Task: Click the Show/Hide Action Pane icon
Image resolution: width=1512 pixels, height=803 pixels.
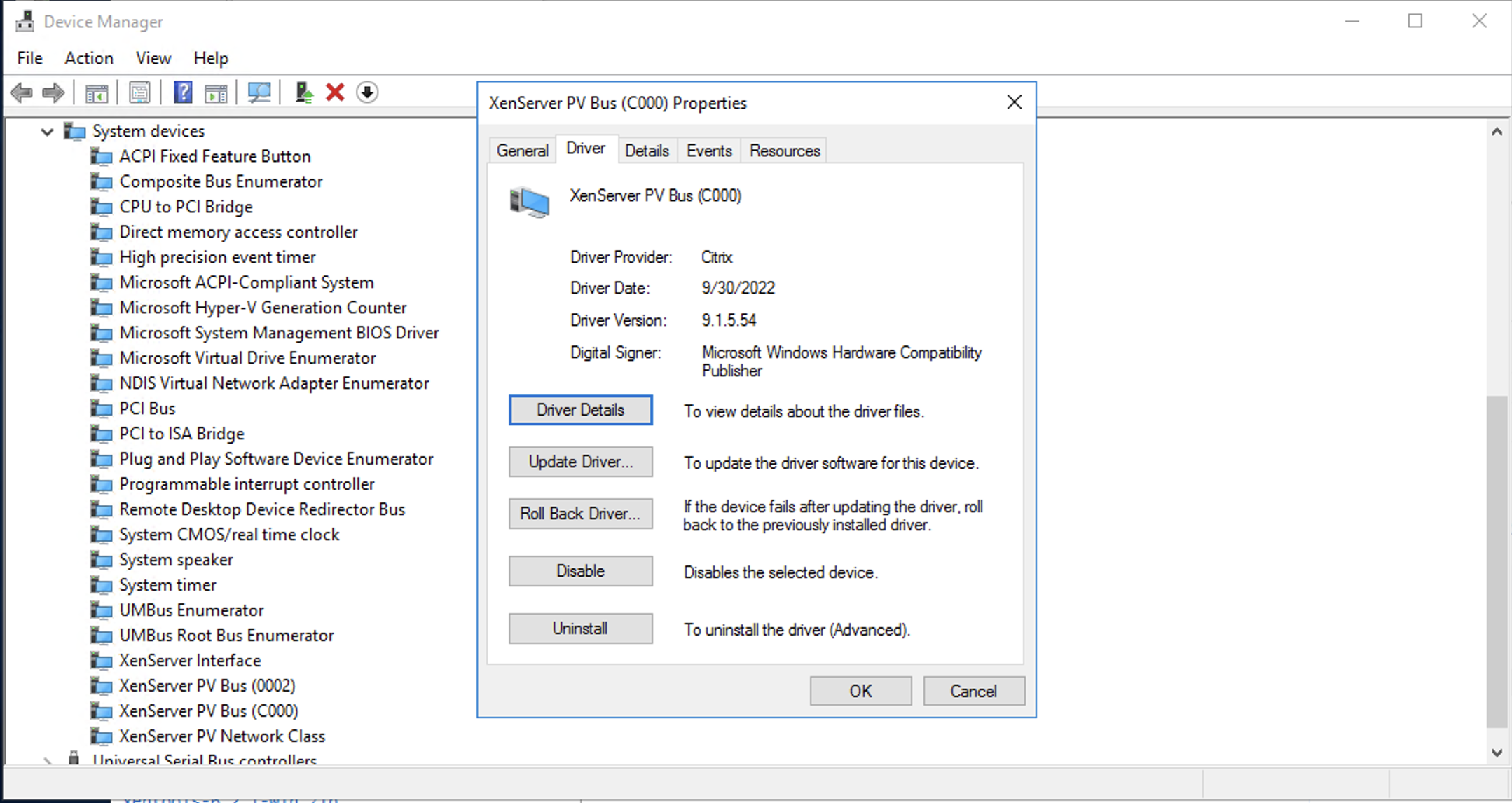Action: pyautogui.click(x=216, y=92)
